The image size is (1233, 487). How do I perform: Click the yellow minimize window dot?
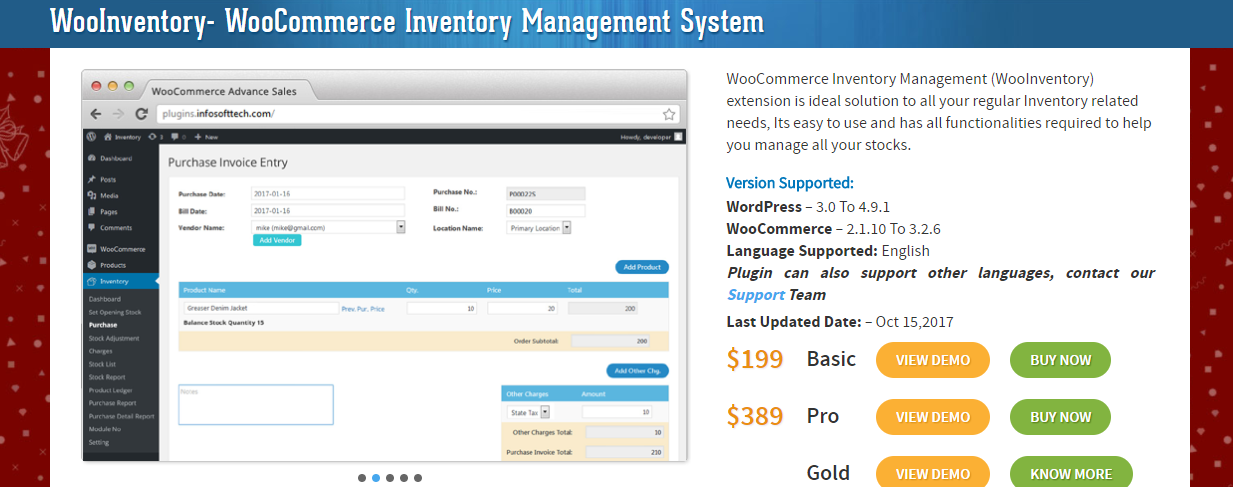click(113, 87)
